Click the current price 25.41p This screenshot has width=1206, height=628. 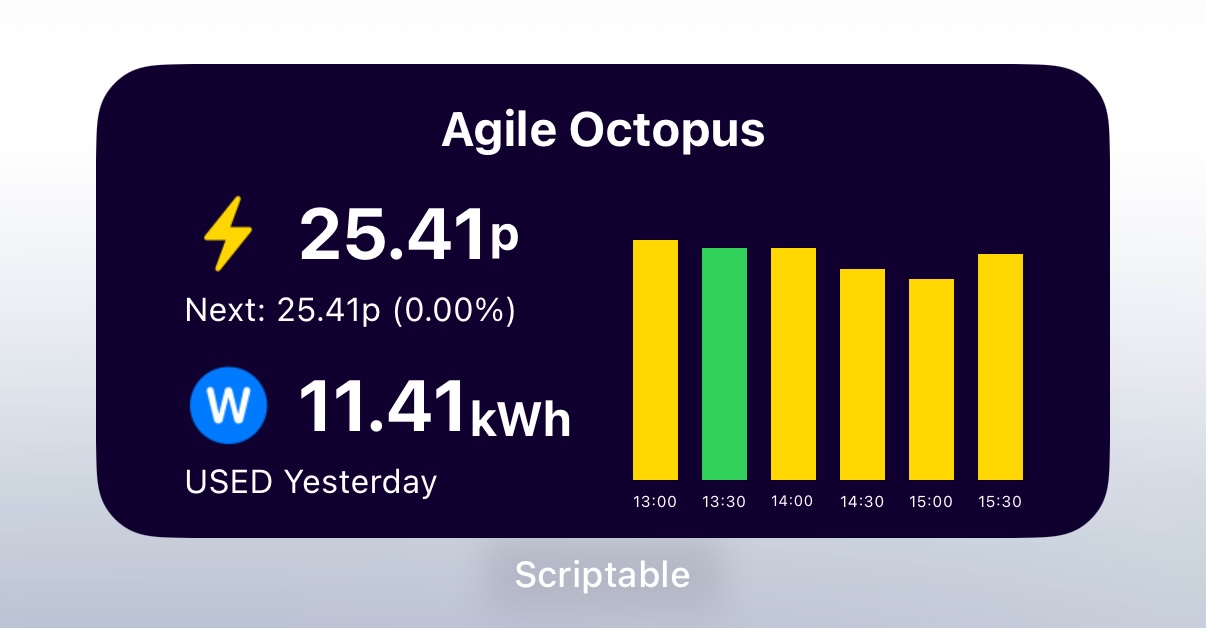pyautogui.click(x=409, y=235)
